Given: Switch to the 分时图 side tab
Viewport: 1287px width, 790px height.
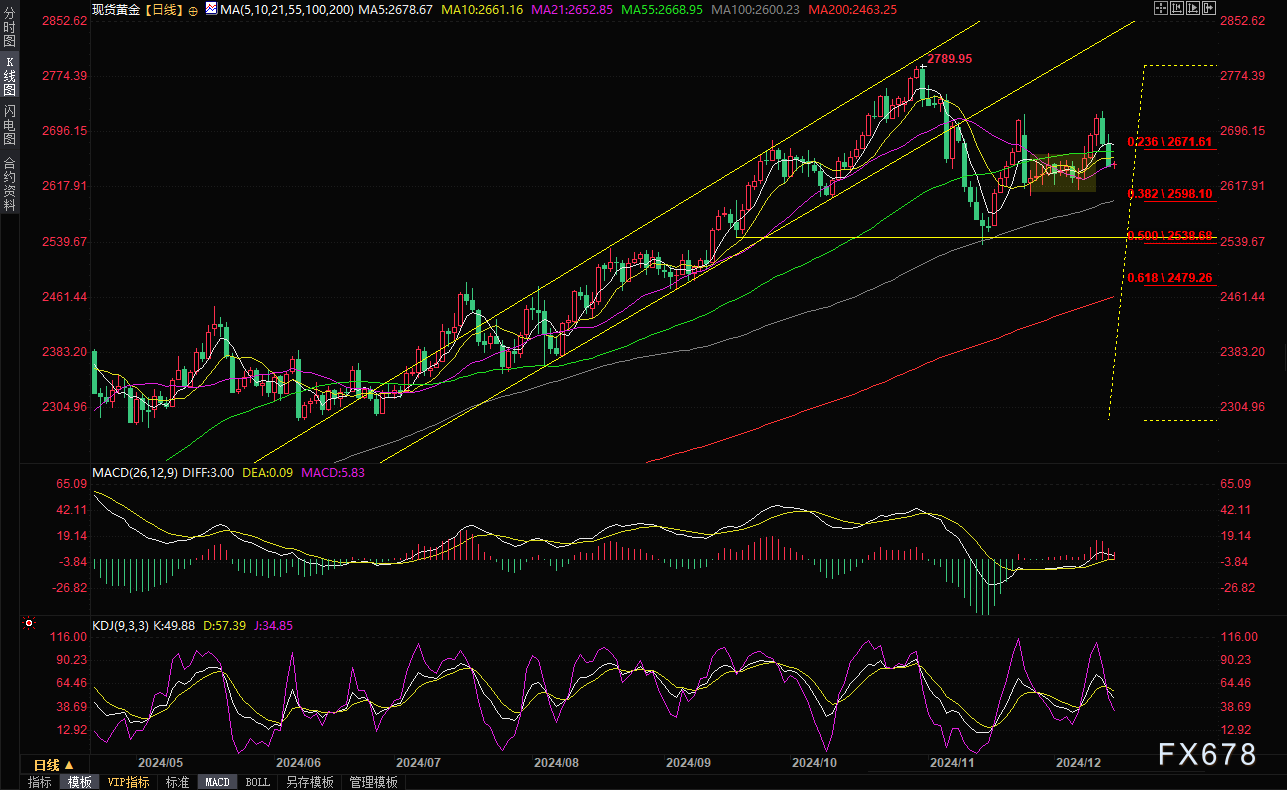Looking at the screenshot, I should pyautogui.click(x=10, y=31).
